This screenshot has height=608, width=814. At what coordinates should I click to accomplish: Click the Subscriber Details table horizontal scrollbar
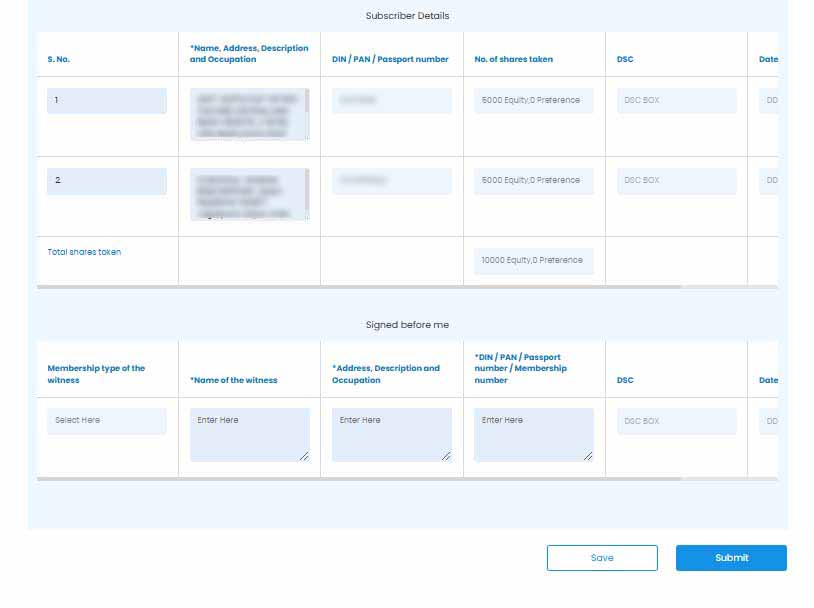coord(360,287)
